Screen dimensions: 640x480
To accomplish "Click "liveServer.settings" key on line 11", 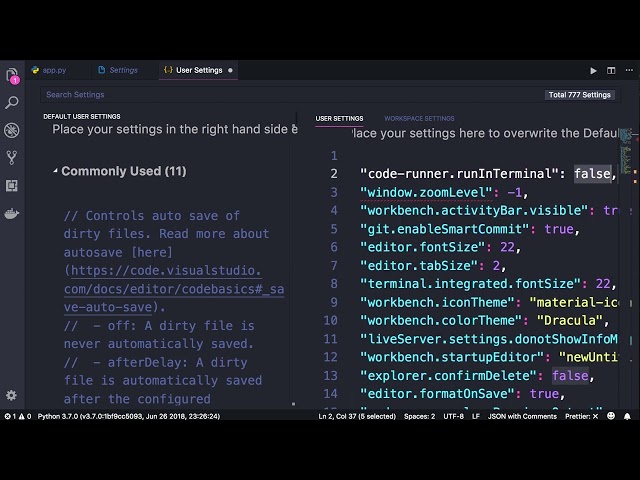I will tap(489, 339).
